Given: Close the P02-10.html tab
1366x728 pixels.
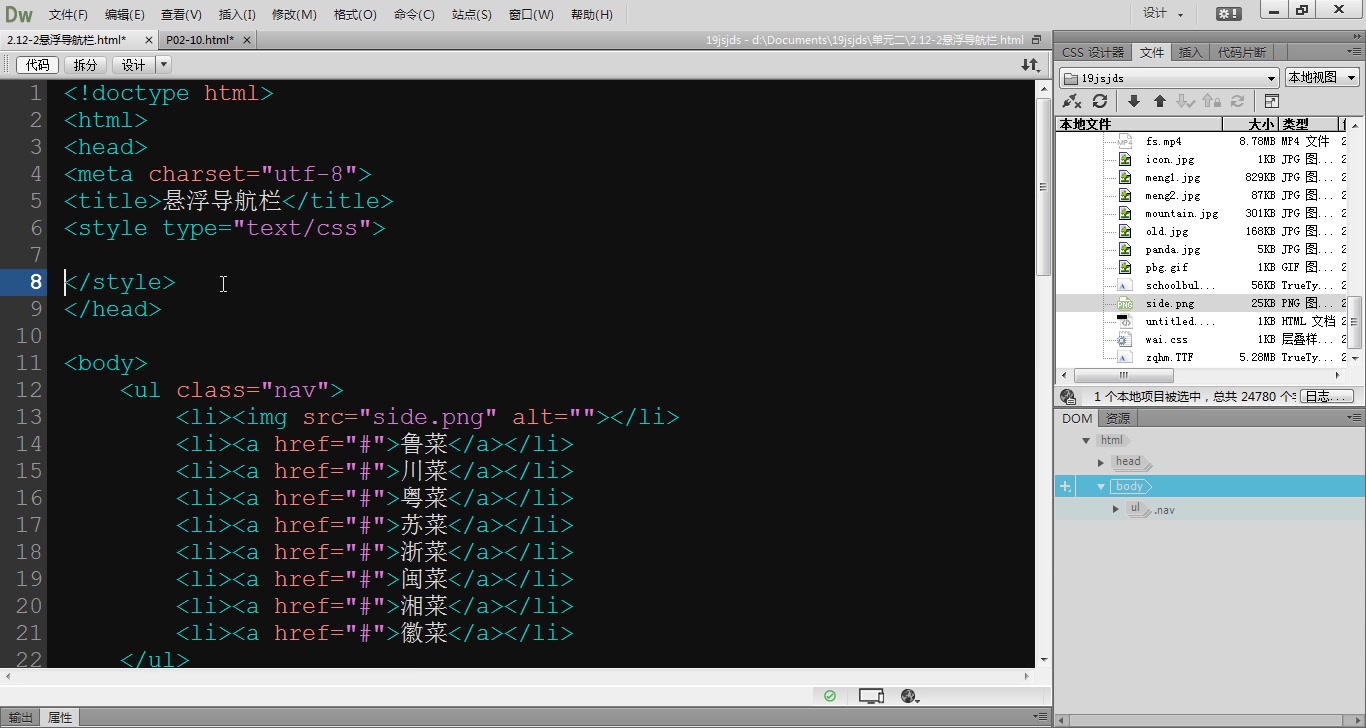Looking at the screenshot, I should click(247, 40).
